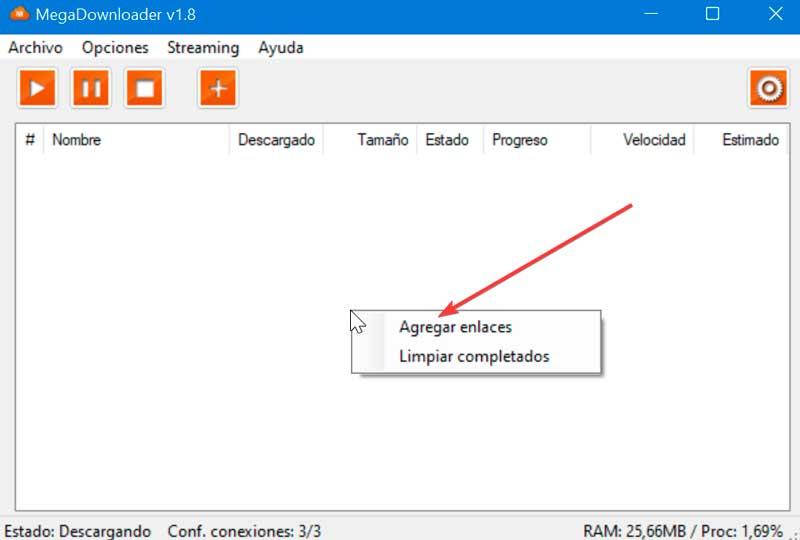
Task: Maximize the MegaDownloader window
Action: 713,14
